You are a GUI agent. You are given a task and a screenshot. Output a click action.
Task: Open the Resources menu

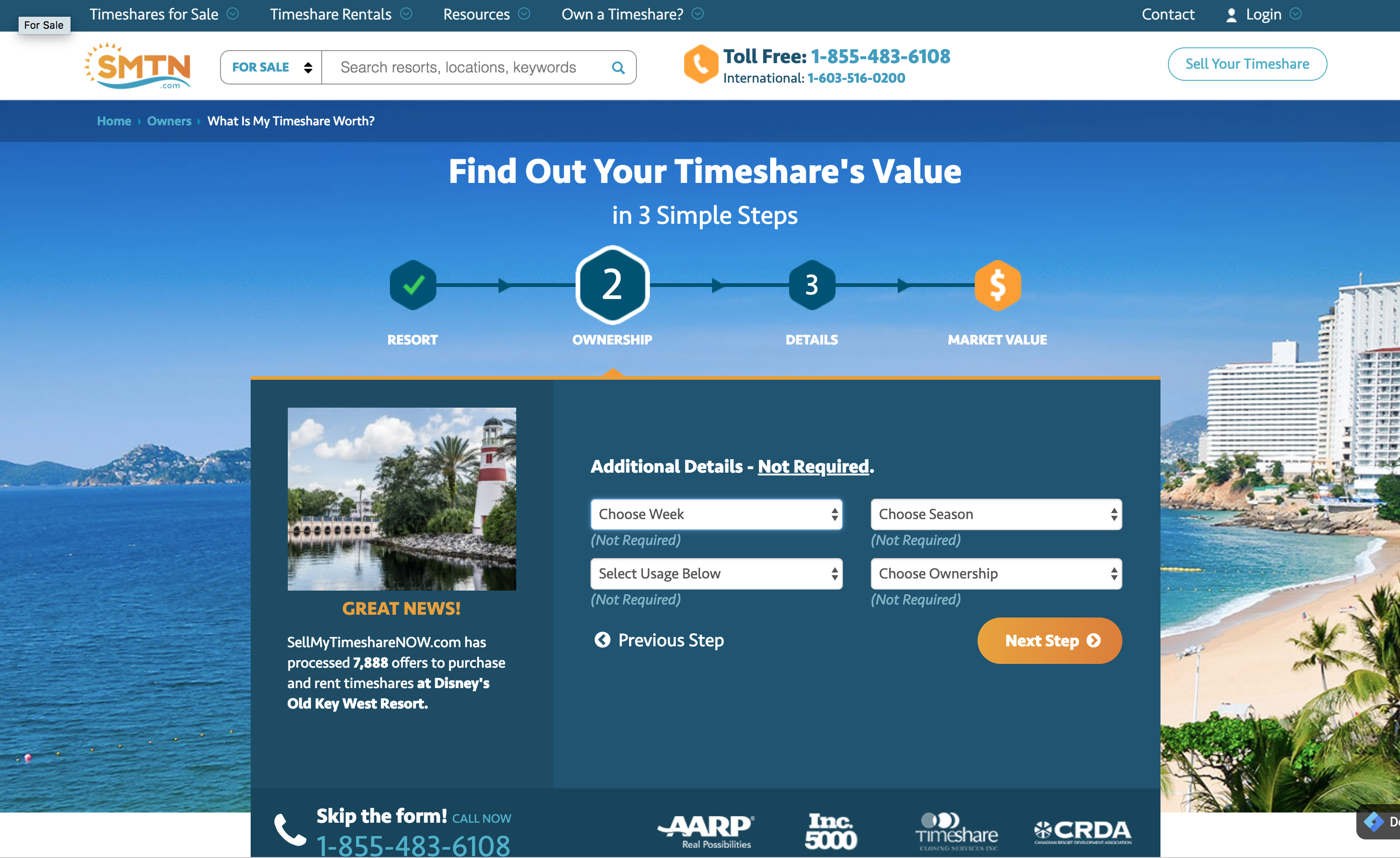pyautogui.click(x=477, y=14)
